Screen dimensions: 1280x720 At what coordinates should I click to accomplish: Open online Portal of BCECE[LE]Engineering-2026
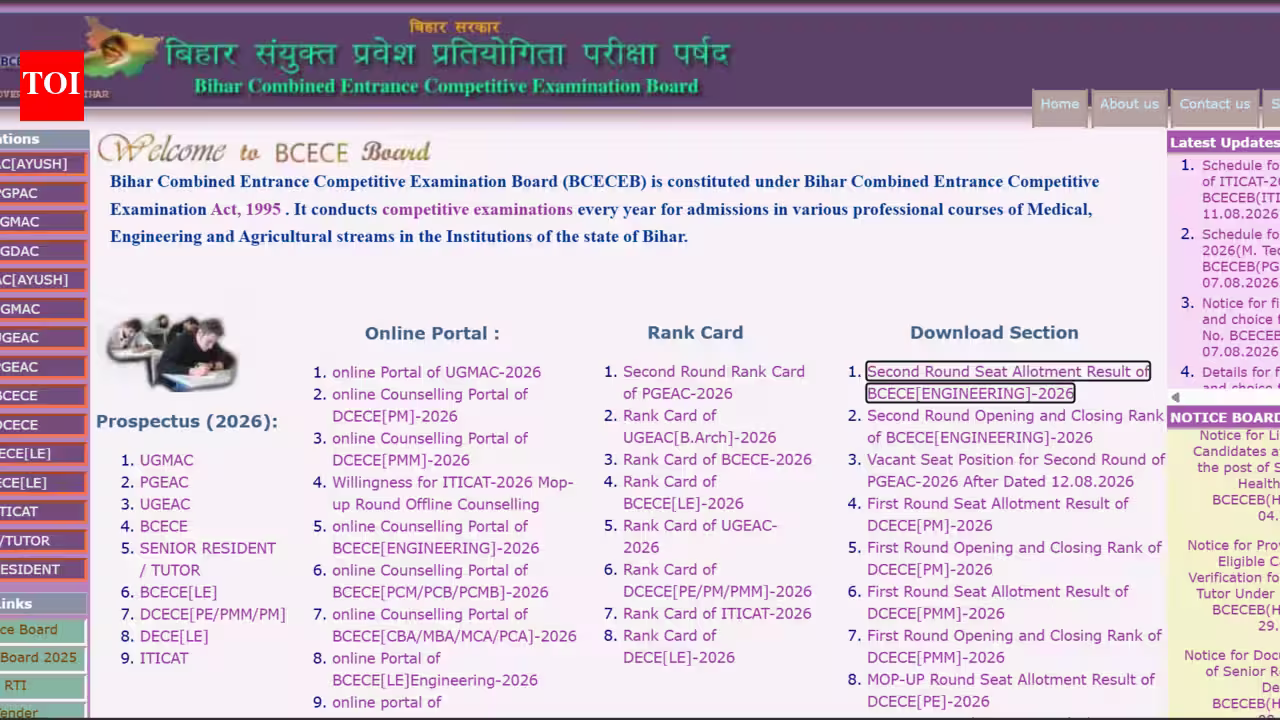pyautogui.click(x=435, y=669)
